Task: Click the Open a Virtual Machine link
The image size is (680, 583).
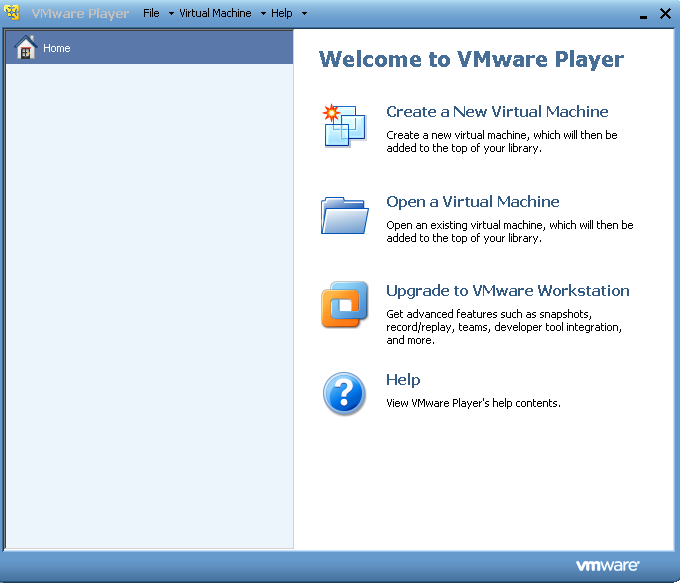Action: coord(473,202)
